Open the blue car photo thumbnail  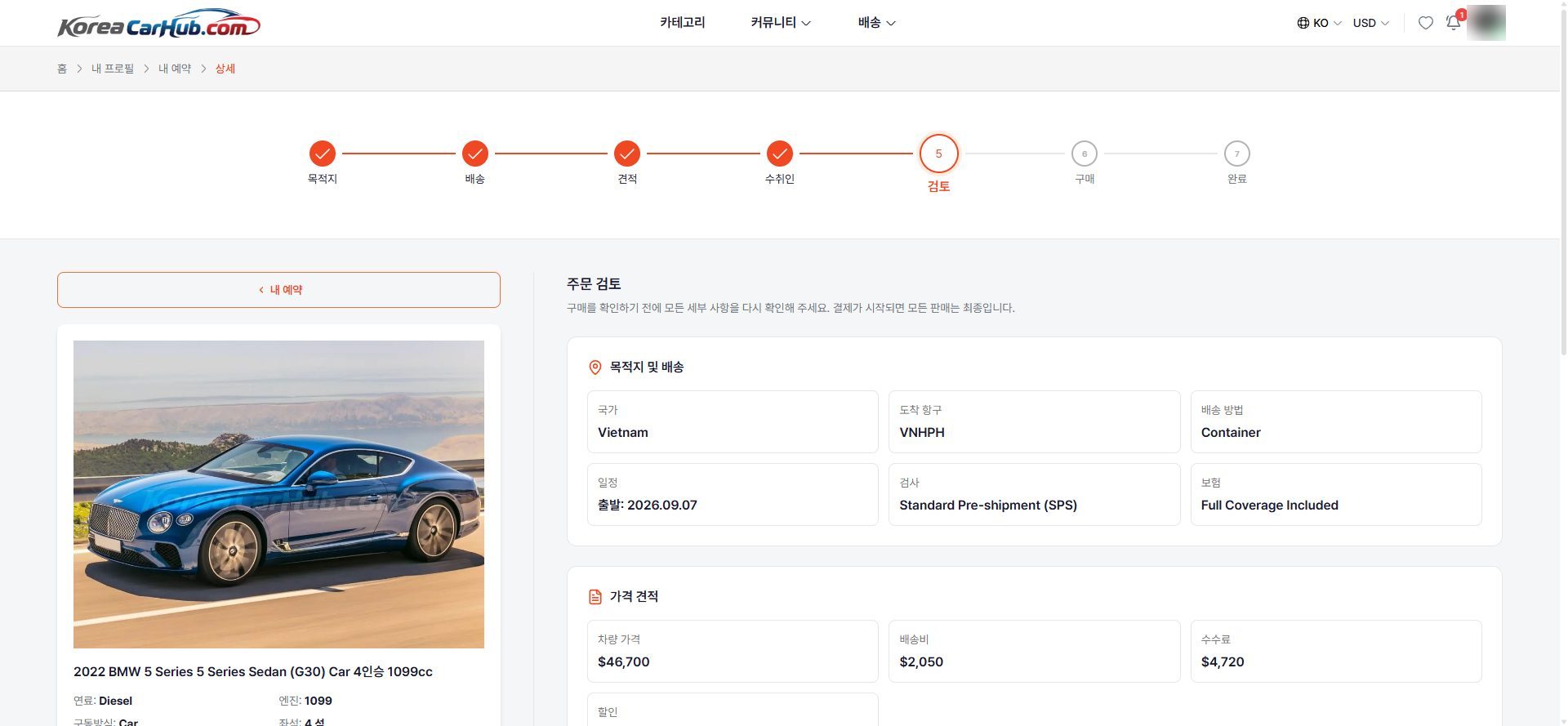(278, 494)
